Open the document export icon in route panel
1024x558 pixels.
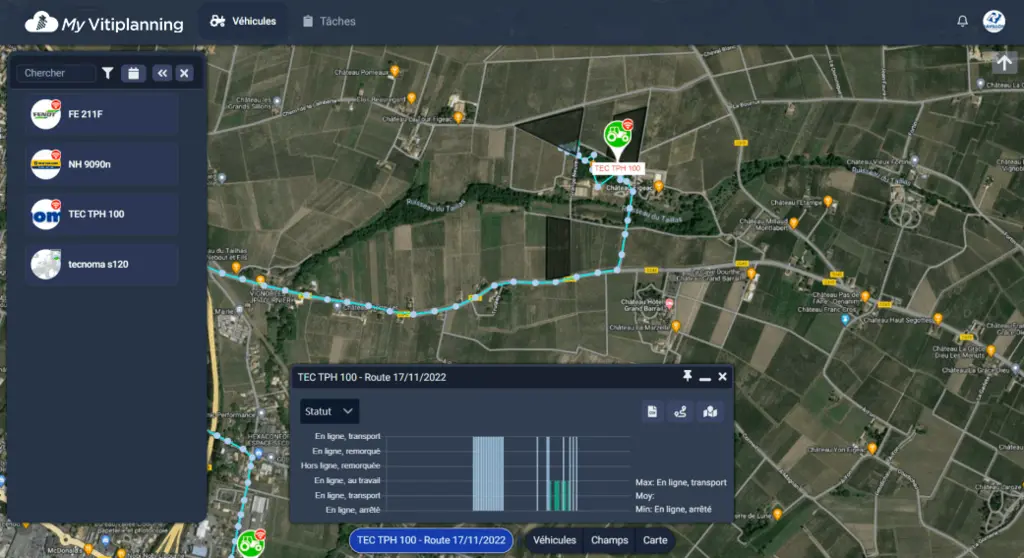652,411
